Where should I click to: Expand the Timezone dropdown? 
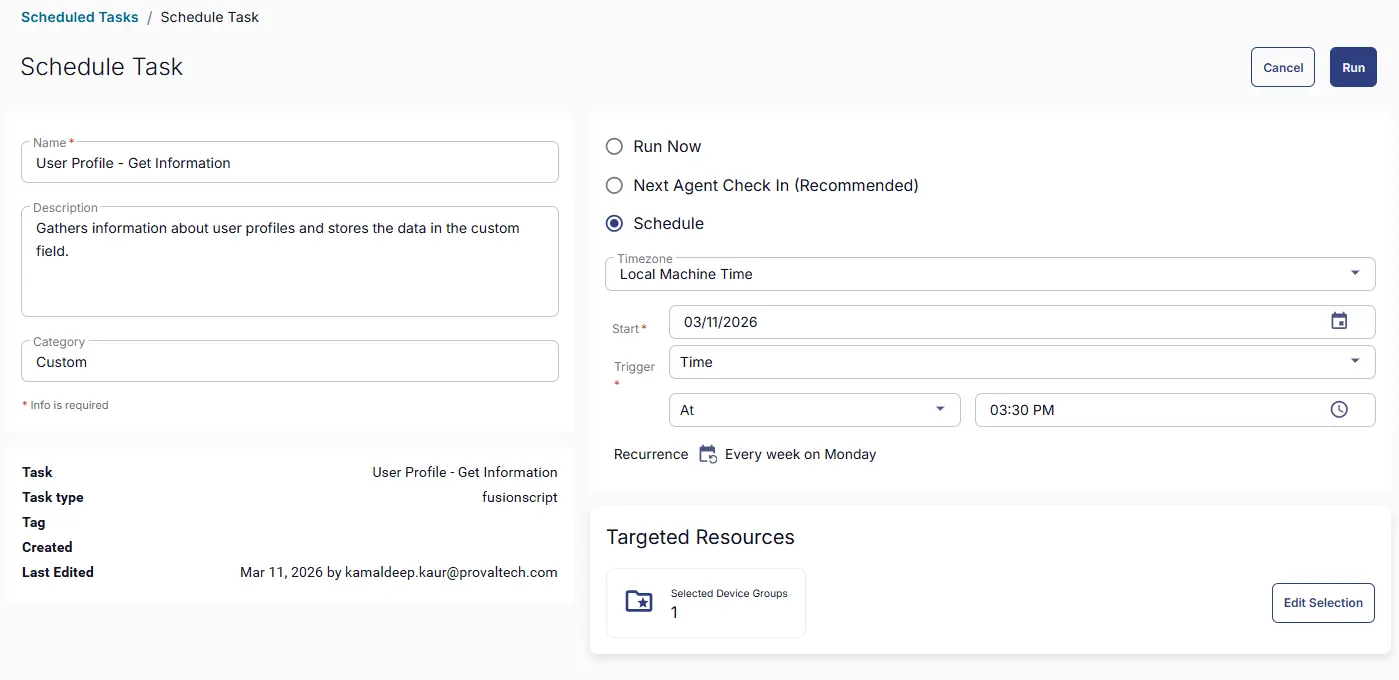[1354, 273]
